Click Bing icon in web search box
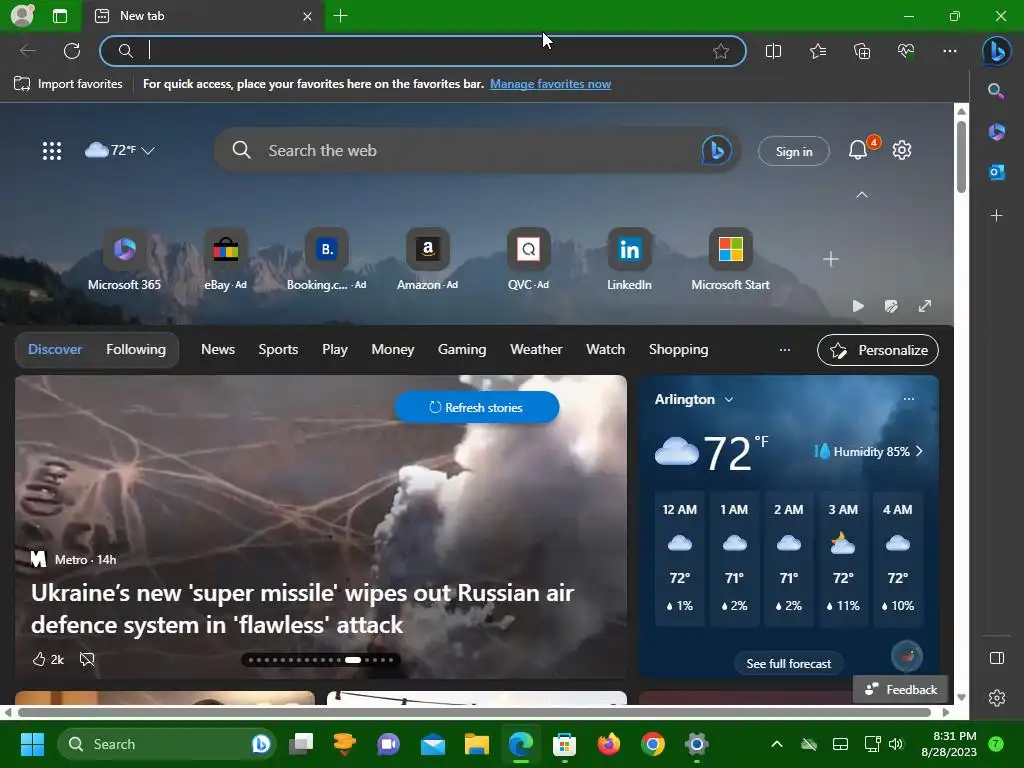Screen dimensions: 1024x768 coord(716,151)
